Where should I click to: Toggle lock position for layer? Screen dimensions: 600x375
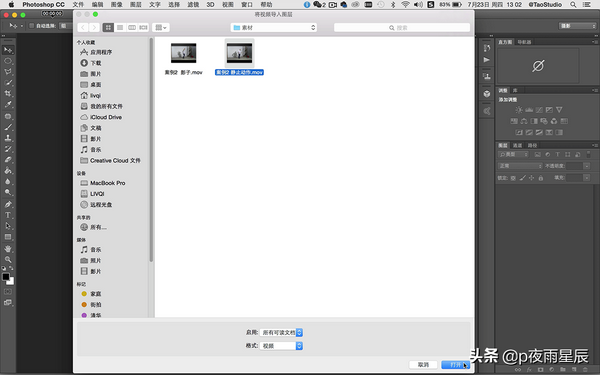[x=532, y=178]
